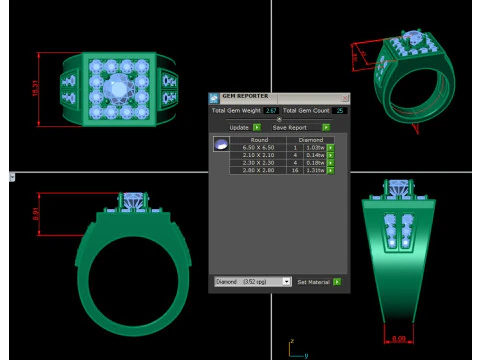
Task: Click the Total Gem Count label
Action: [306, 110]
